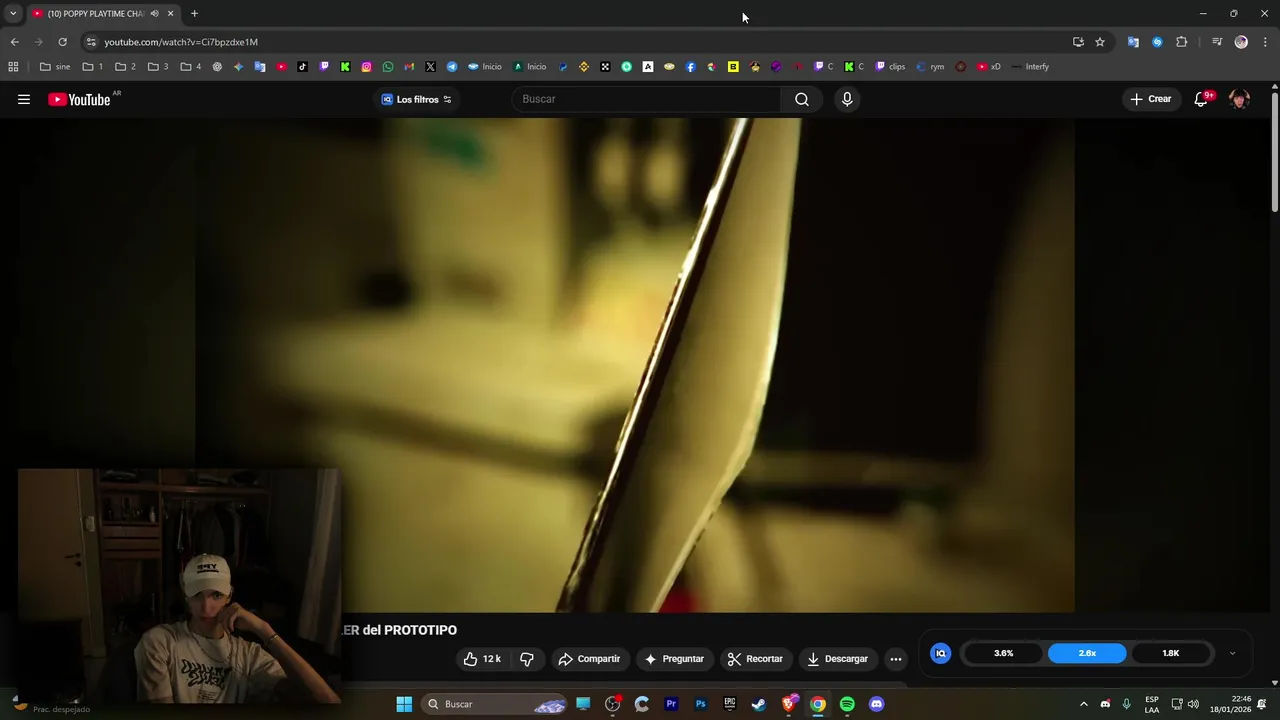Open the 'xD' YouTube bookmark
This screenshot has height=720, width=1280.
click(x=989, y=67)
